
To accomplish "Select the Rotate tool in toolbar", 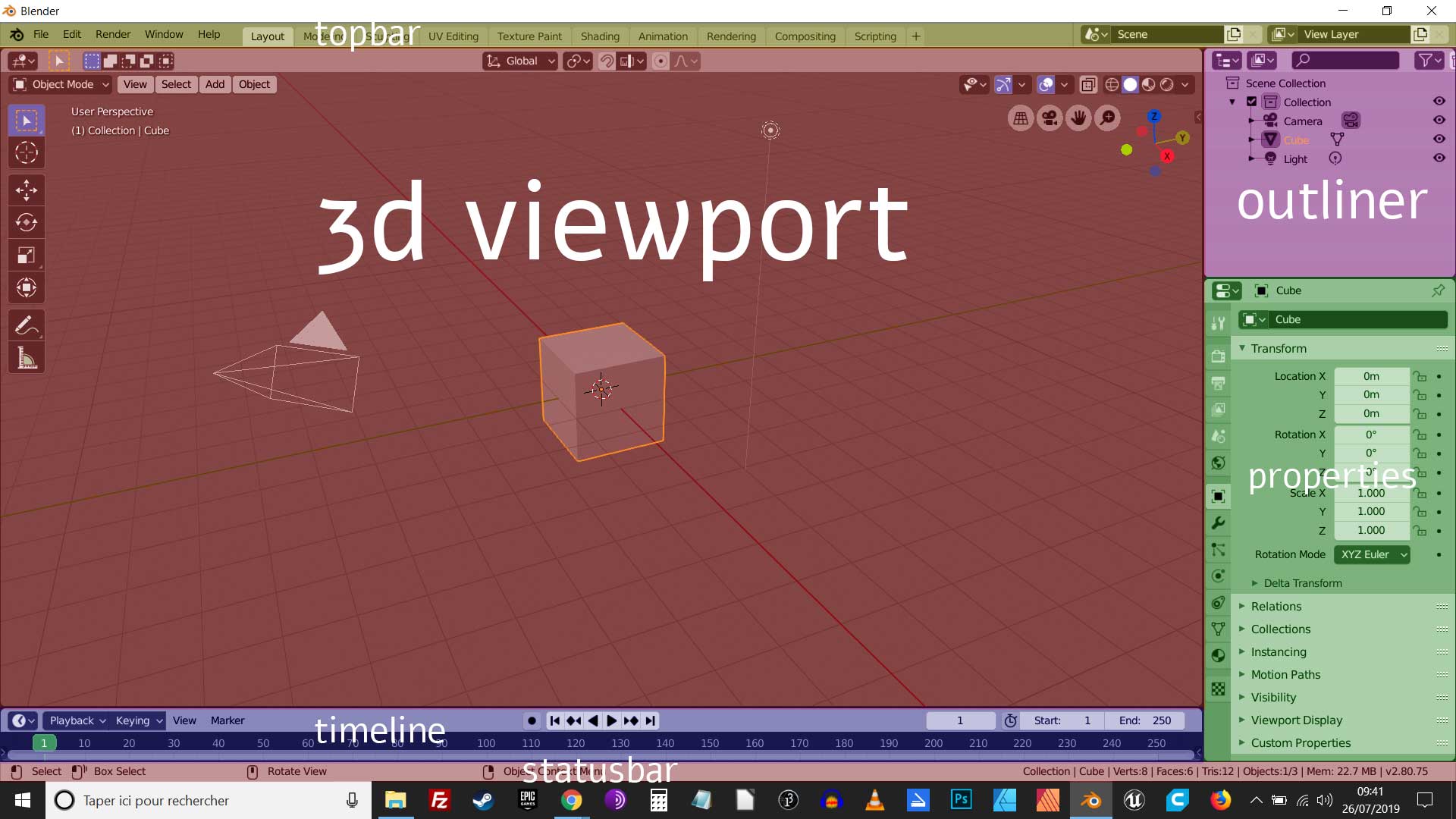I will [27, 223].
